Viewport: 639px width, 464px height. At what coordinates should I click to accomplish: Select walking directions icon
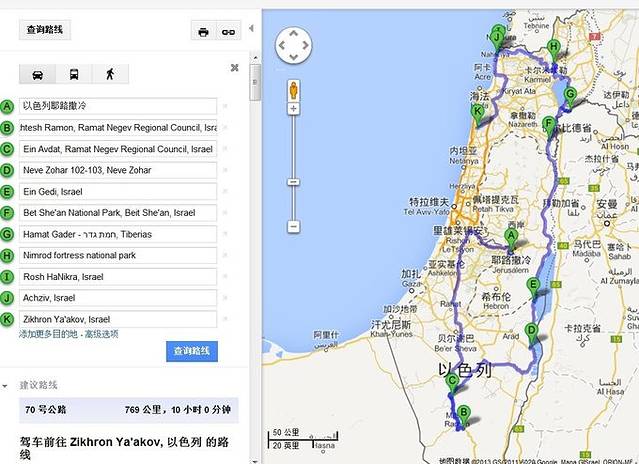pos(110,74)
